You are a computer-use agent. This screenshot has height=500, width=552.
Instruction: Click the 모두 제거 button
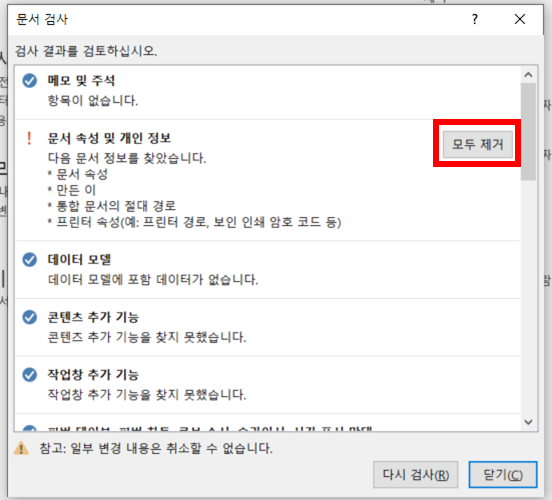coord(477,144)
